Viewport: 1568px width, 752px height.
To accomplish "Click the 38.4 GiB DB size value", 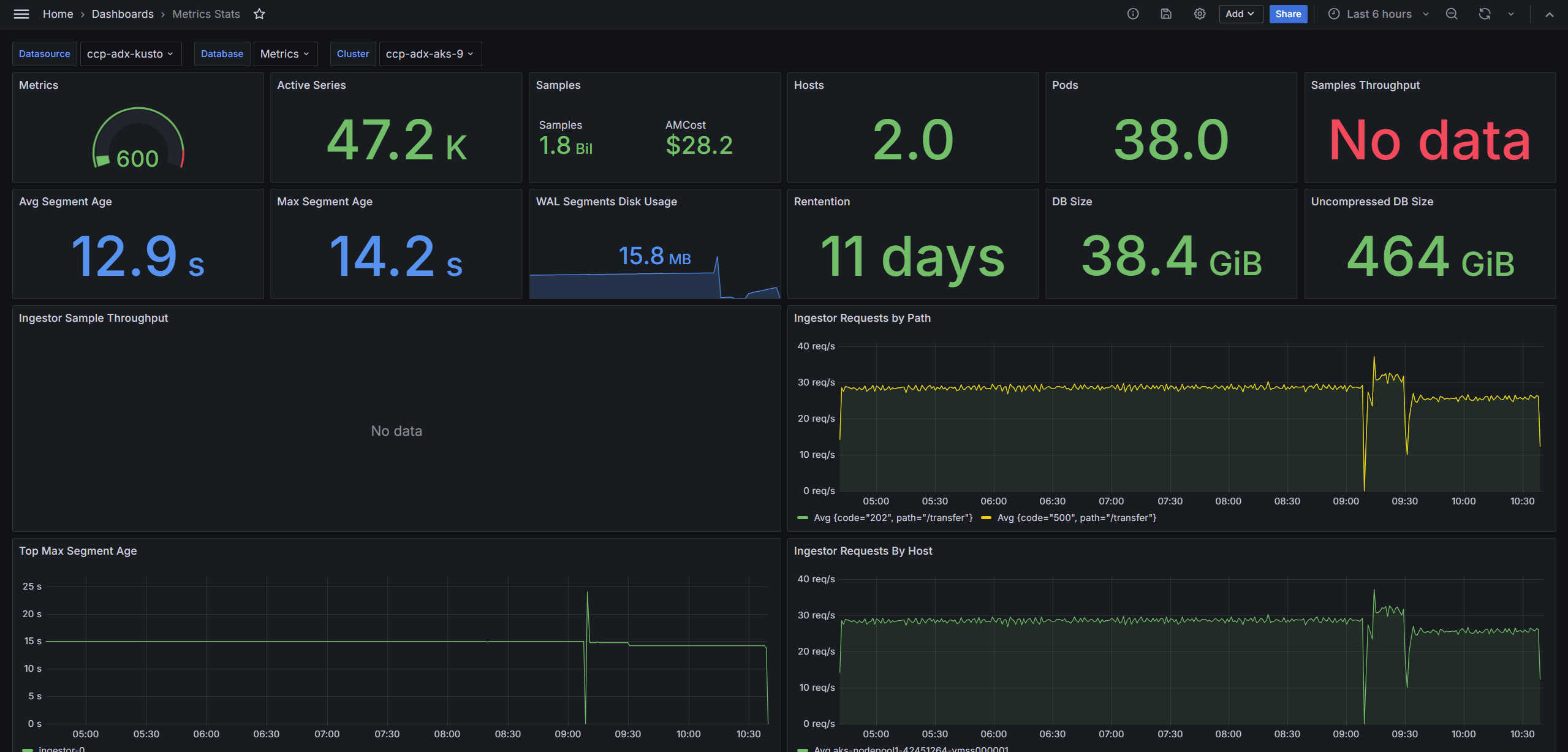I will [x=1171, y=257].
